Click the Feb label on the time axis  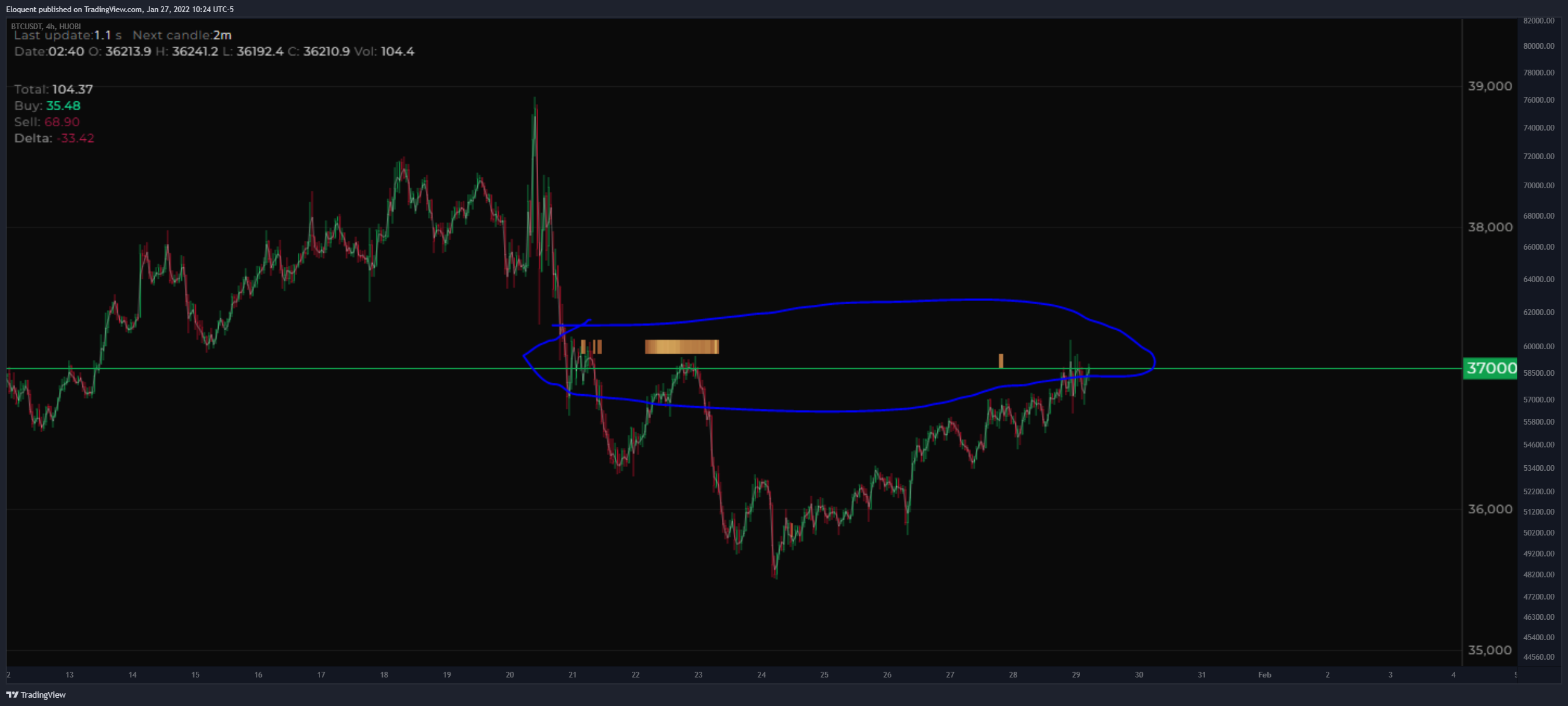tap(1264, 675)
